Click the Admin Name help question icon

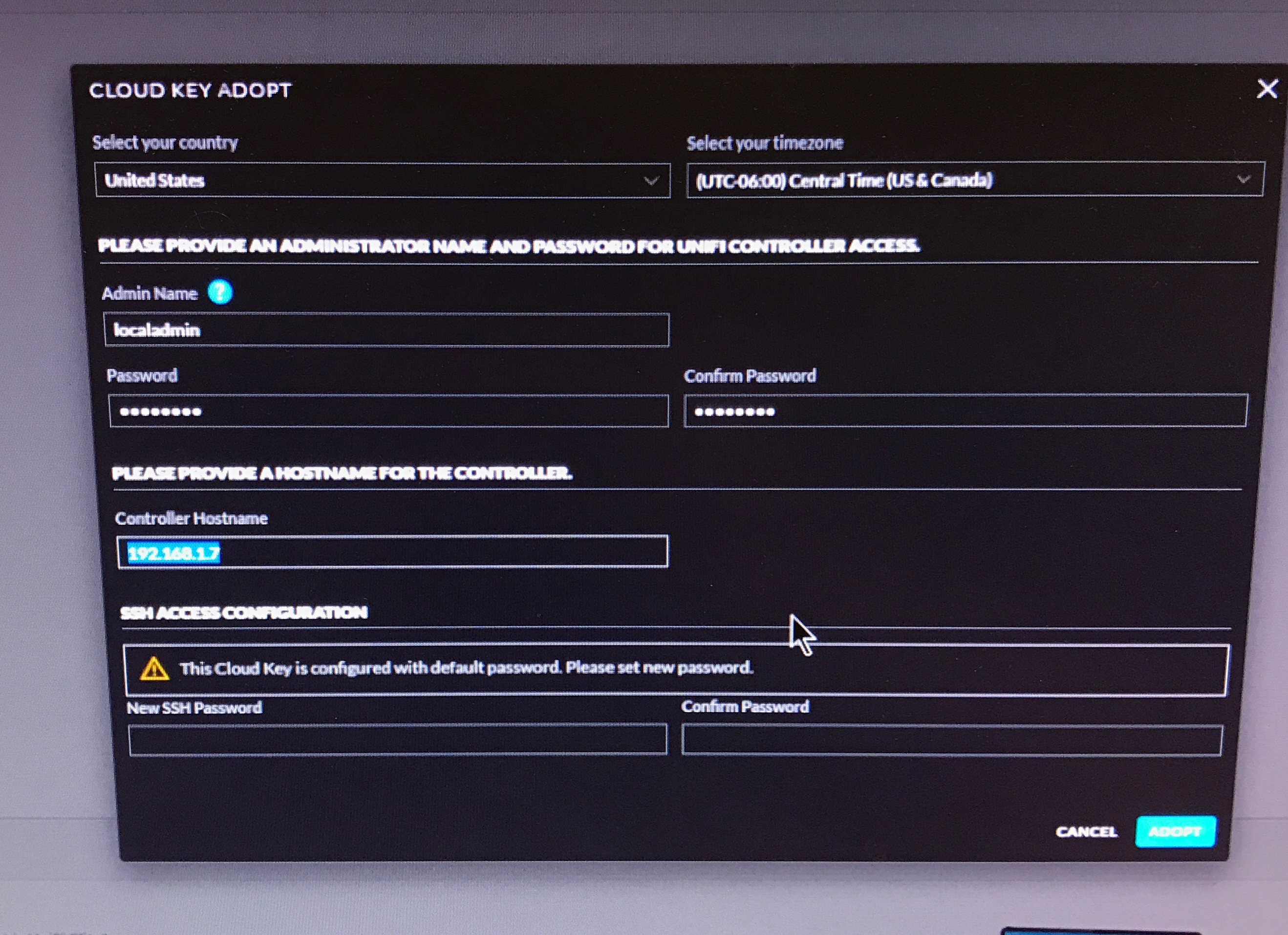click(220, 293)
